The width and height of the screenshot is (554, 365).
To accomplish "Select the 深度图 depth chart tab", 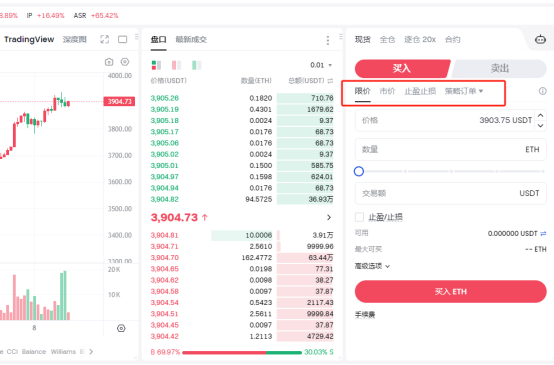I will [x=75, y=39].
